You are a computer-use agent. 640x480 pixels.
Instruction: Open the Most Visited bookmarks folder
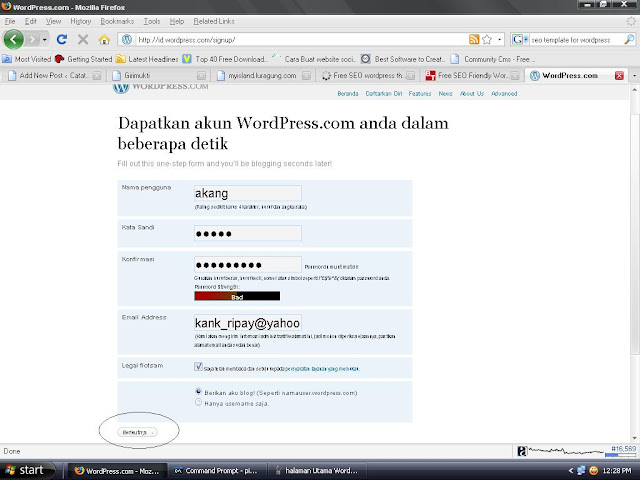[x=27, y=59]
